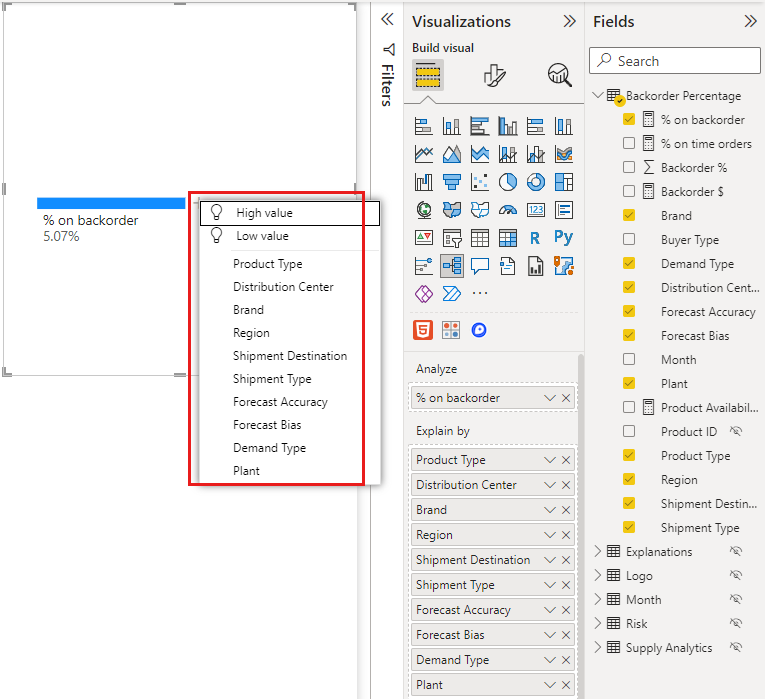Select the Power Automate visual icon
The image size is (765, 699).
[451, 294]
